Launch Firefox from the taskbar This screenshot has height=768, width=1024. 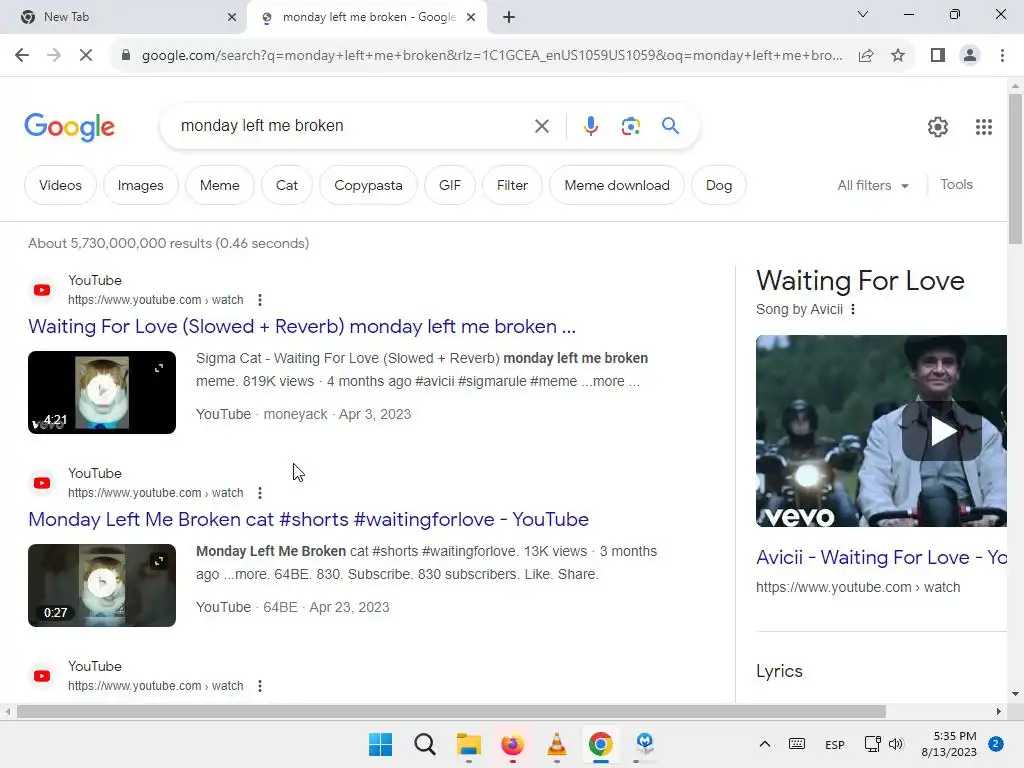pyautogui.click(x=513, y=744)
